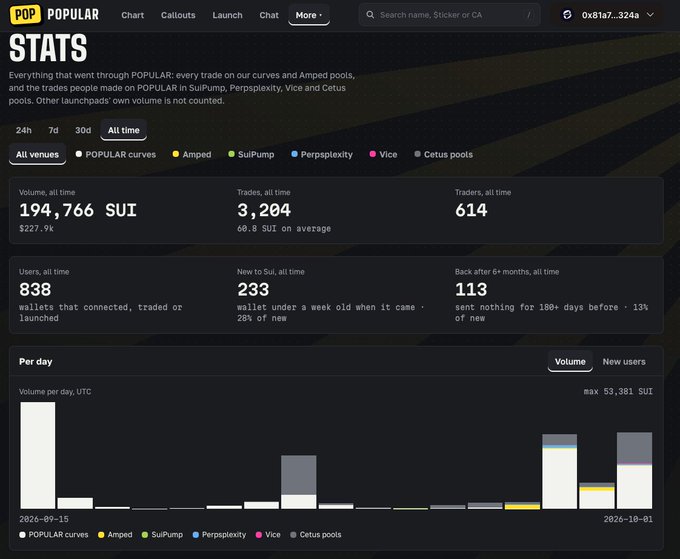Click the POP POPULAR logo
Image resolution: width=680 pixels, height=559 pixels.
[x=54, y=14]
